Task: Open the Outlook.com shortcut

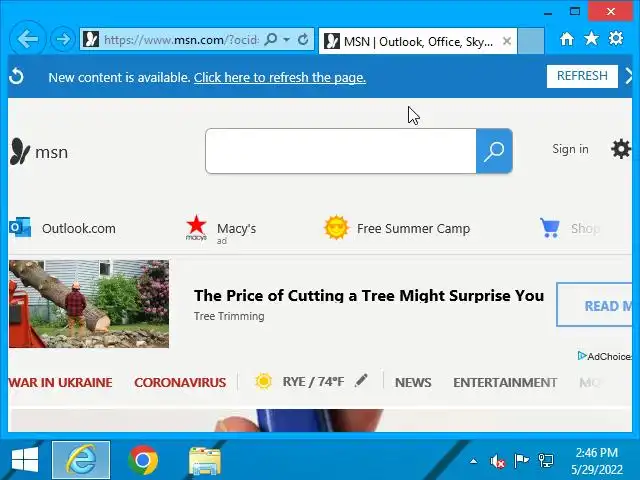Action: pos(62,228)
